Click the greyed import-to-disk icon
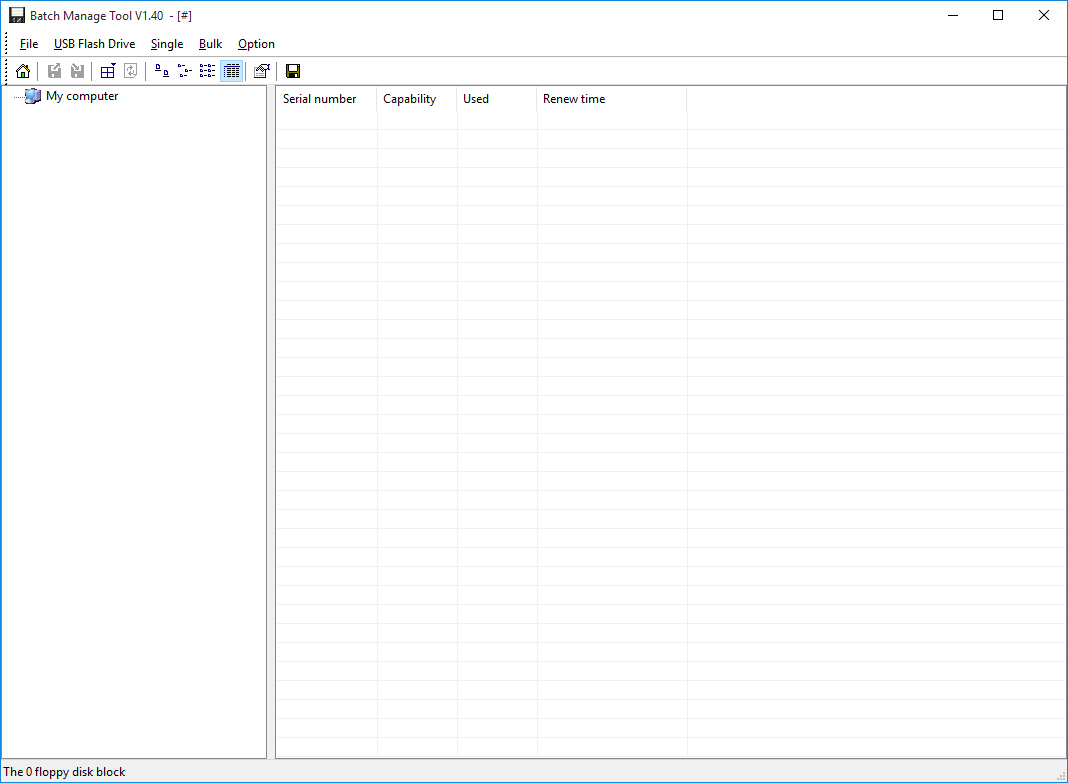The width and height of the screenshot is (1068, 783). [78, 71]
